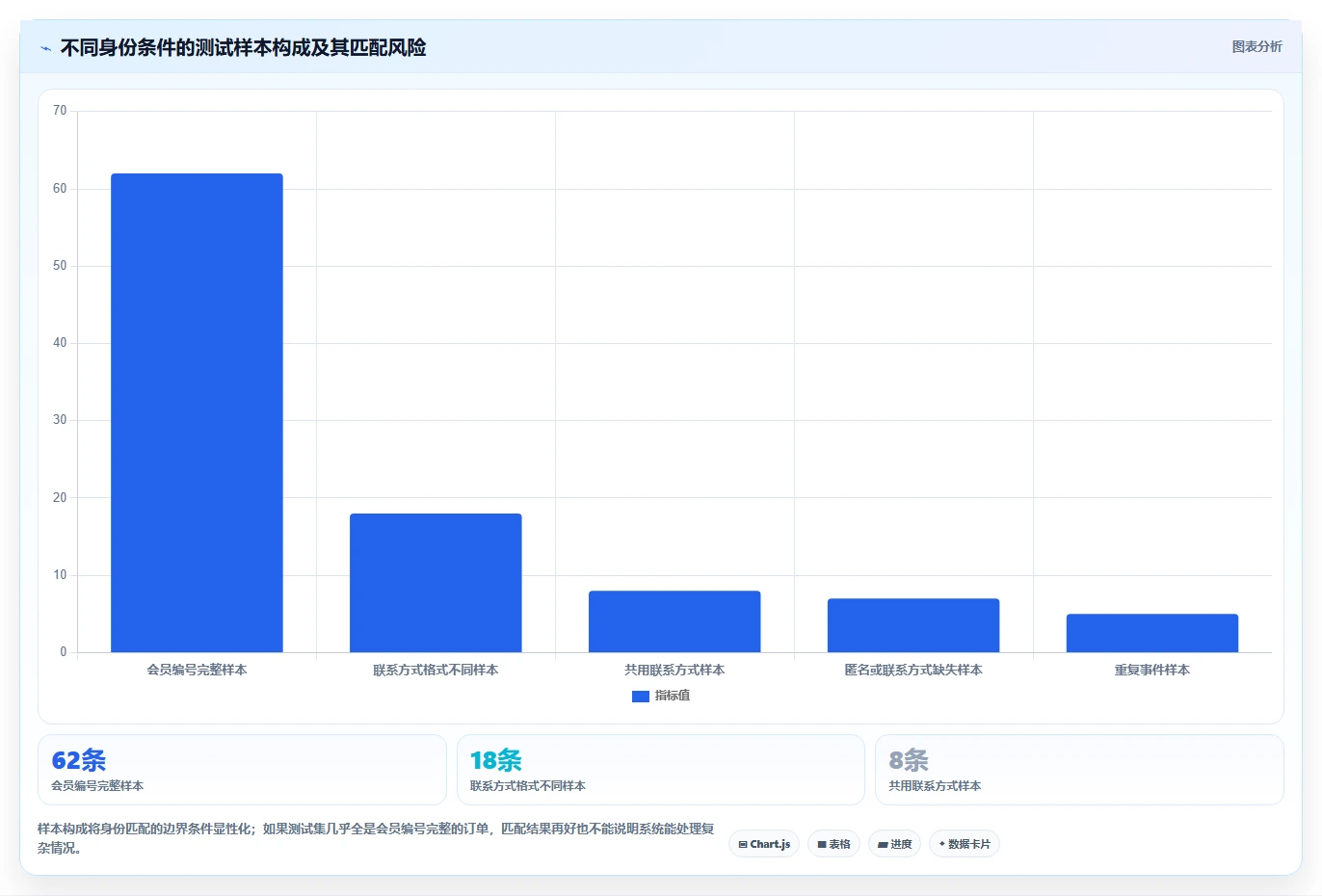This screenshot has height=896, width=1322.
Task: Open the 18条 联系方式格式不同样本 card
Action: coord(660,770)
